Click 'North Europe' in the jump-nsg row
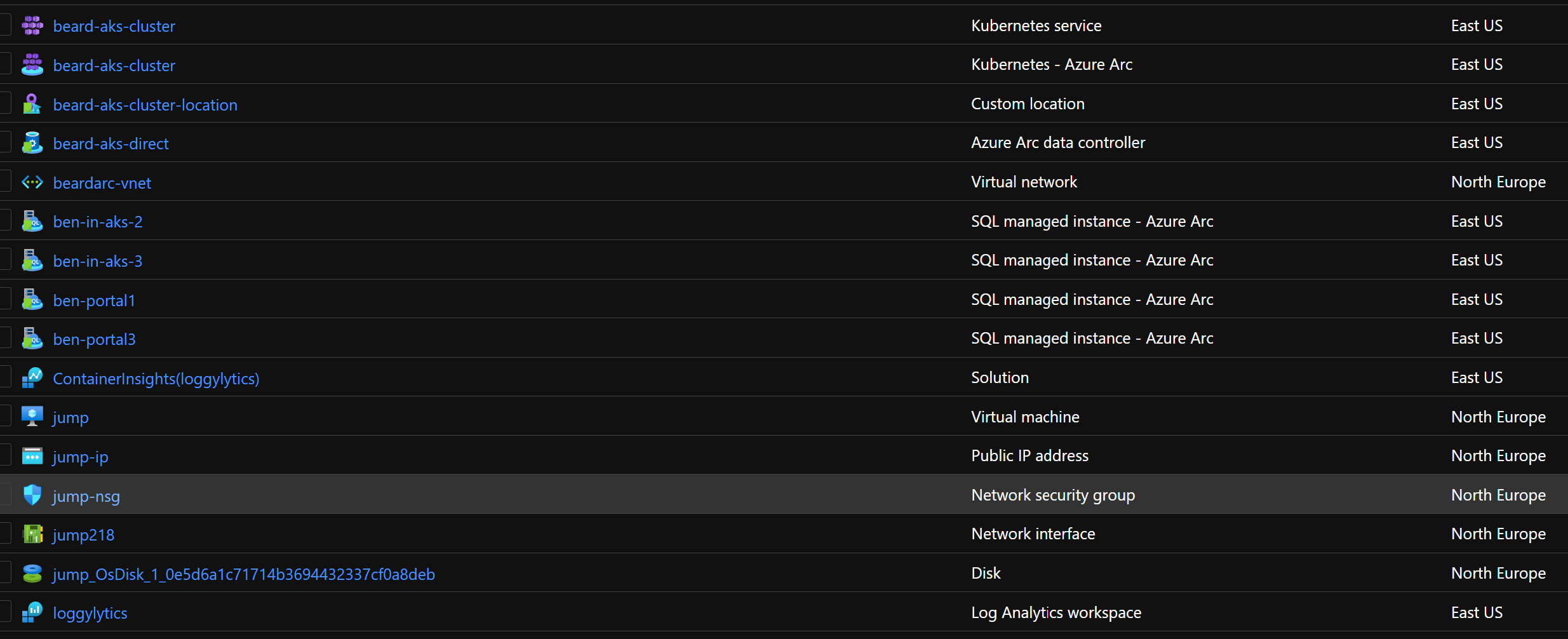Image resolution: width=1568 pixels, height=639 pixels. pyautogui.click(x=1498, y=495)
